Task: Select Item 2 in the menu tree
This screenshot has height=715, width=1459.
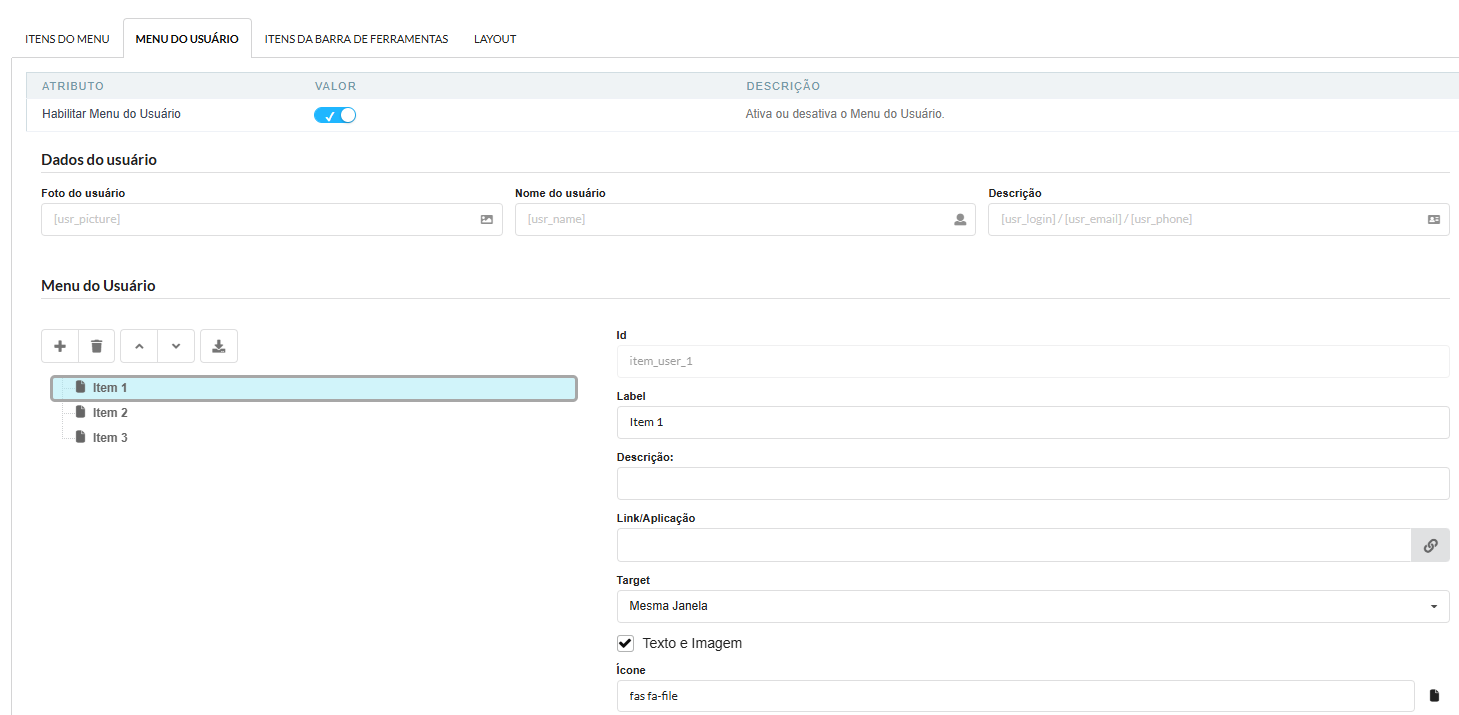Action: click(110, 413)
